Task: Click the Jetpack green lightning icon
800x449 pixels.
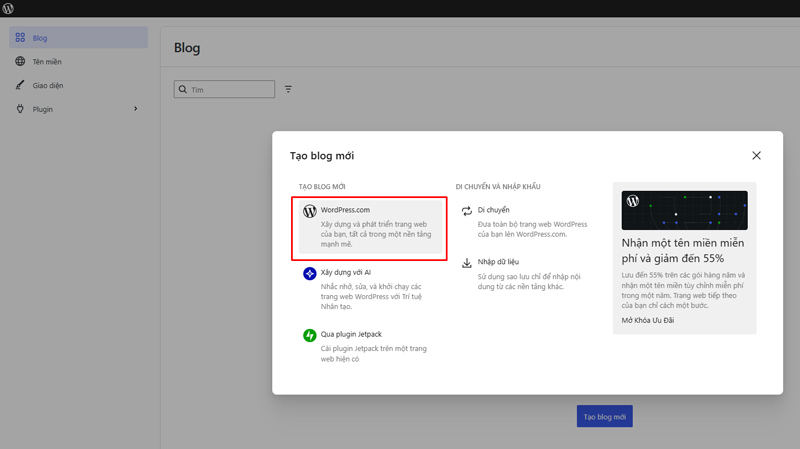Action: click(310, 335)
